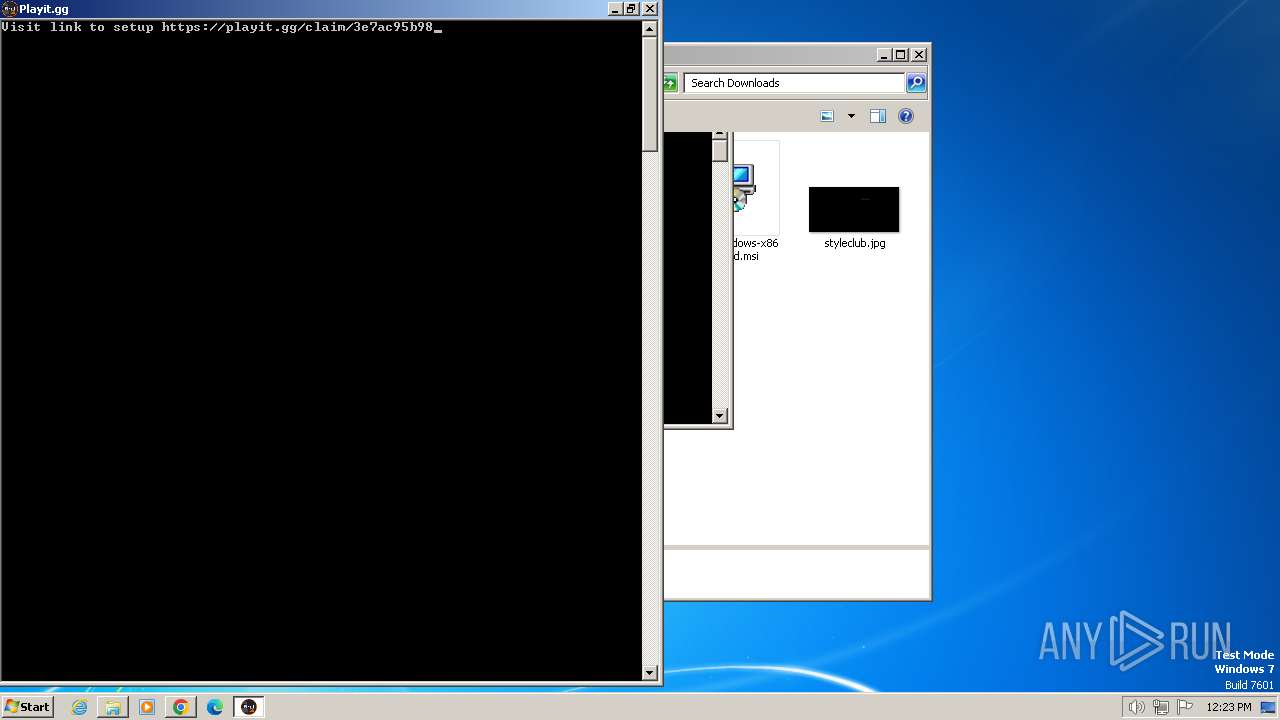
Task: Maximize the Downloads explorer window
Action: click(x=901, y=55)
